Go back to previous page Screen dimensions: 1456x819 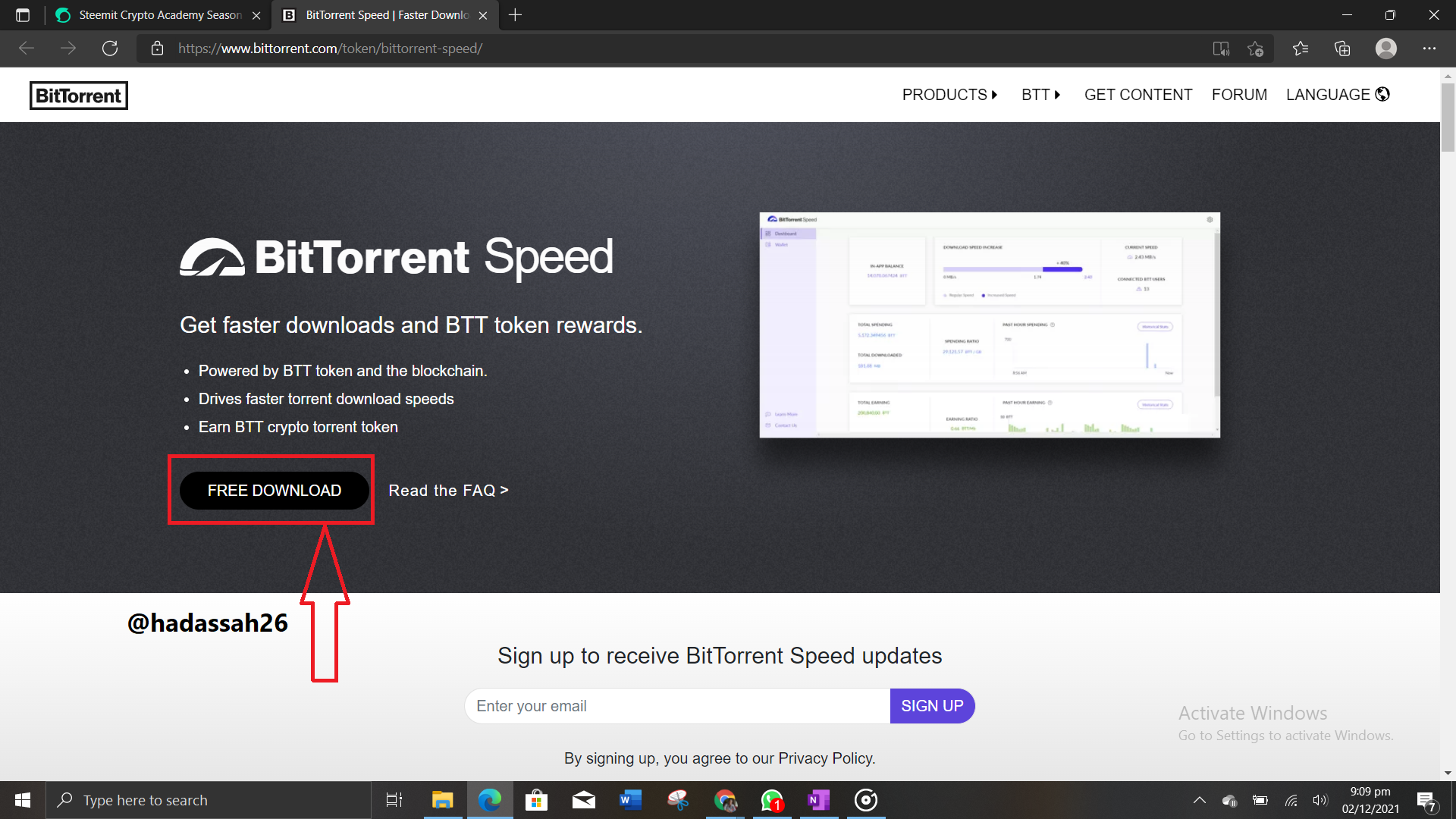click(x=27, y=49)
